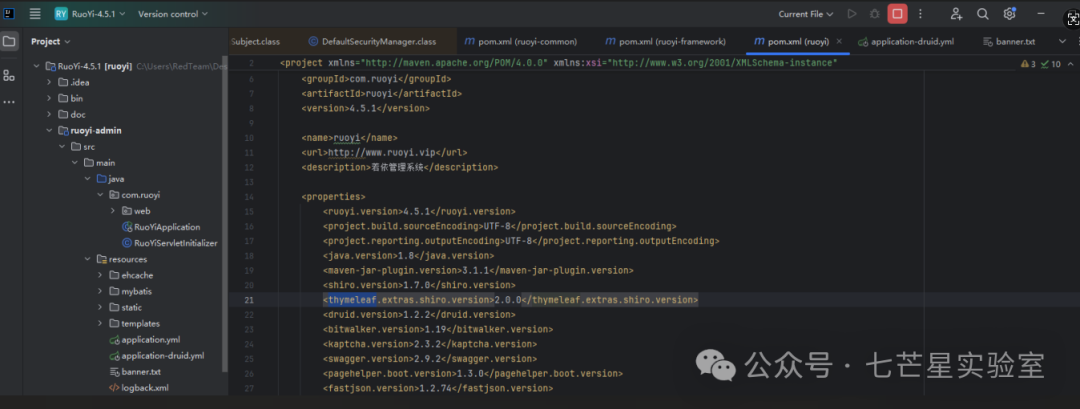Click the red Stop button
Image resolution: width=1080 pixels, height=409 pixels.
click(897, 14)
